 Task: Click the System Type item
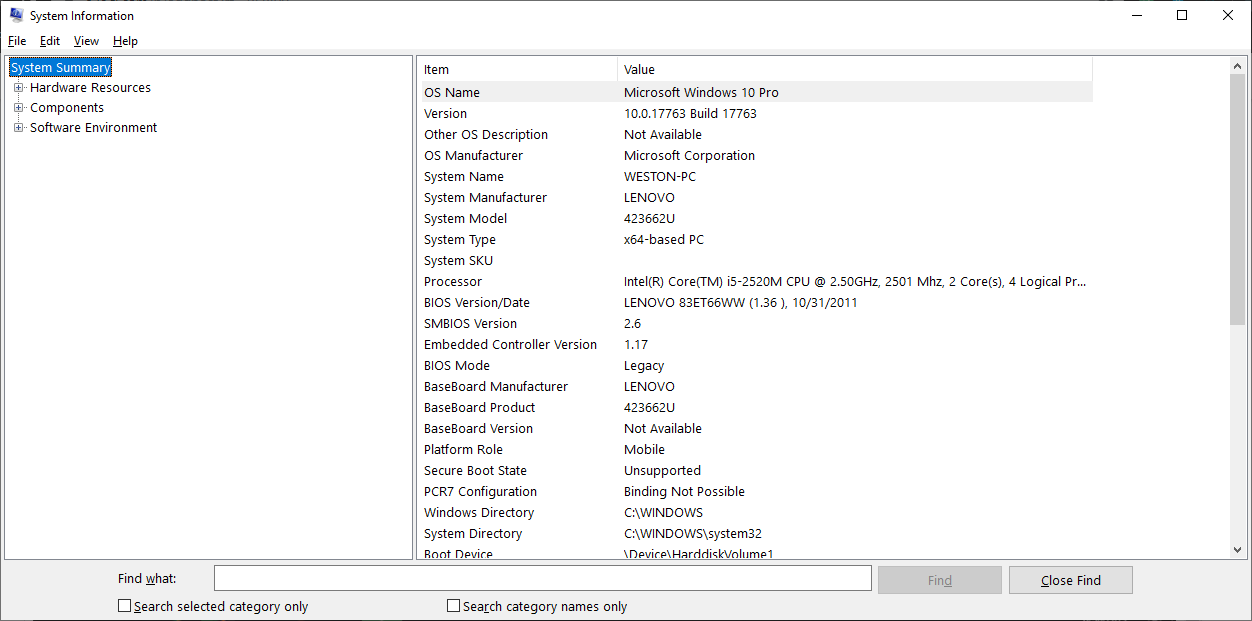pyautogui.click(x=460, y=239)
